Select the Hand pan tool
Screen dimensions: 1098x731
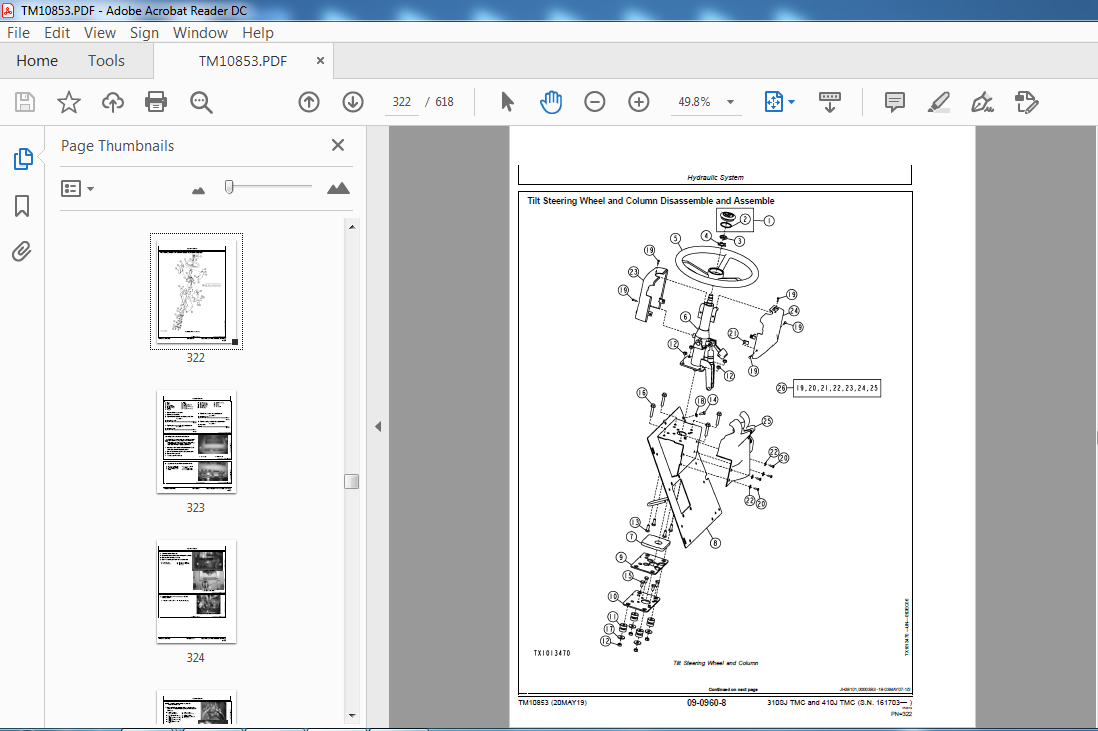[551, 102]
